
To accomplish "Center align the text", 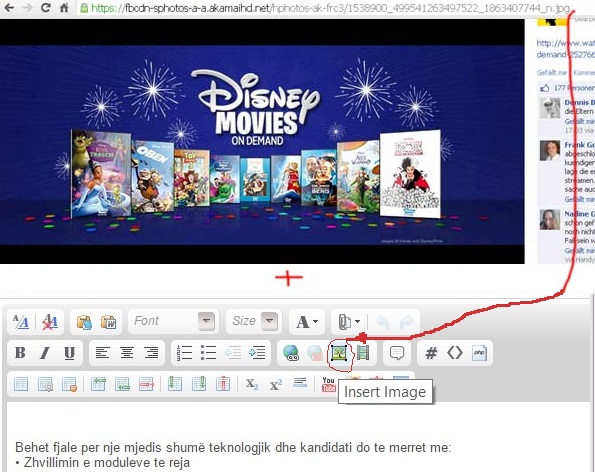I will pos(127,353).
